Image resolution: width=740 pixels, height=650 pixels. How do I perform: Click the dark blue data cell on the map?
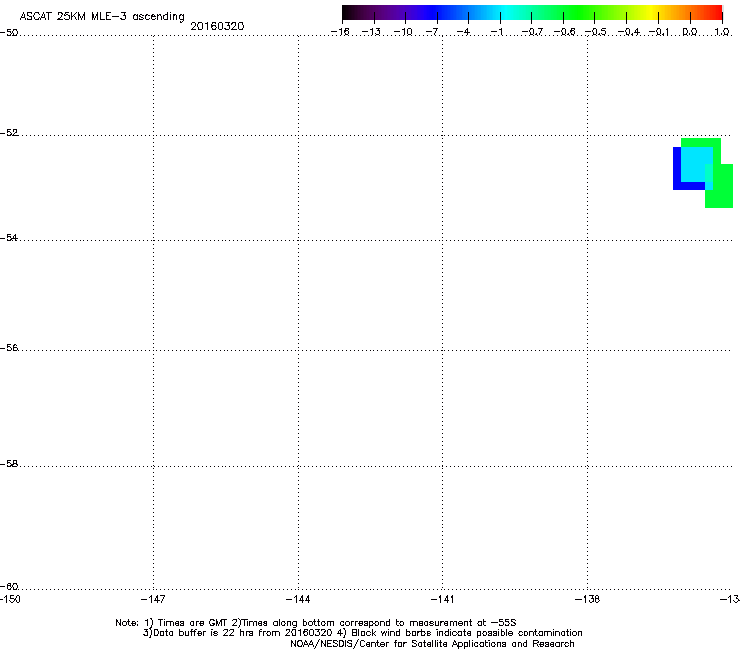coord(677,169)
